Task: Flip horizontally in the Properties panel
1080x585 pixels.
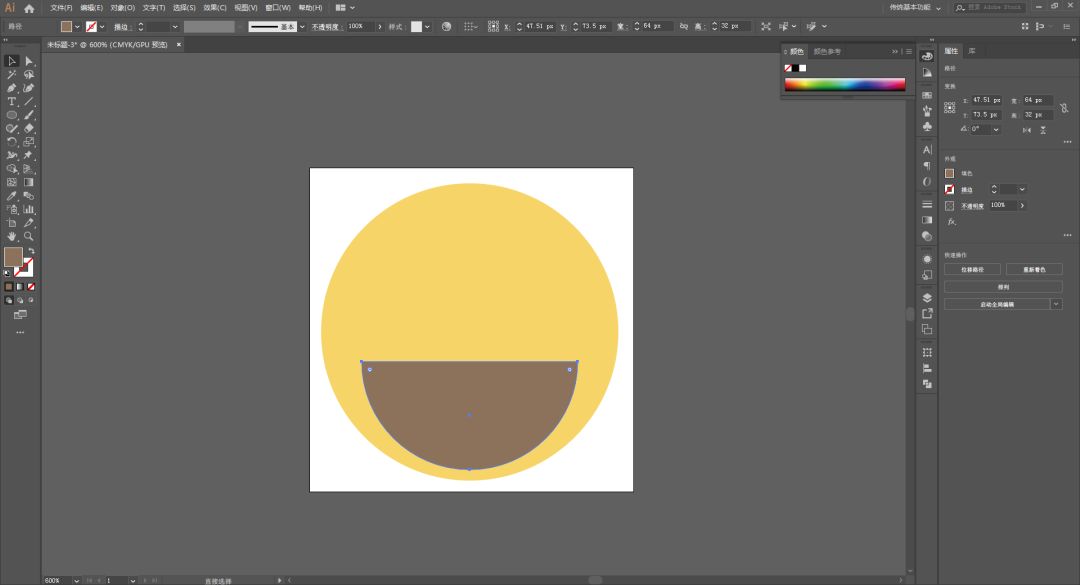Action: click(1027, 129)
